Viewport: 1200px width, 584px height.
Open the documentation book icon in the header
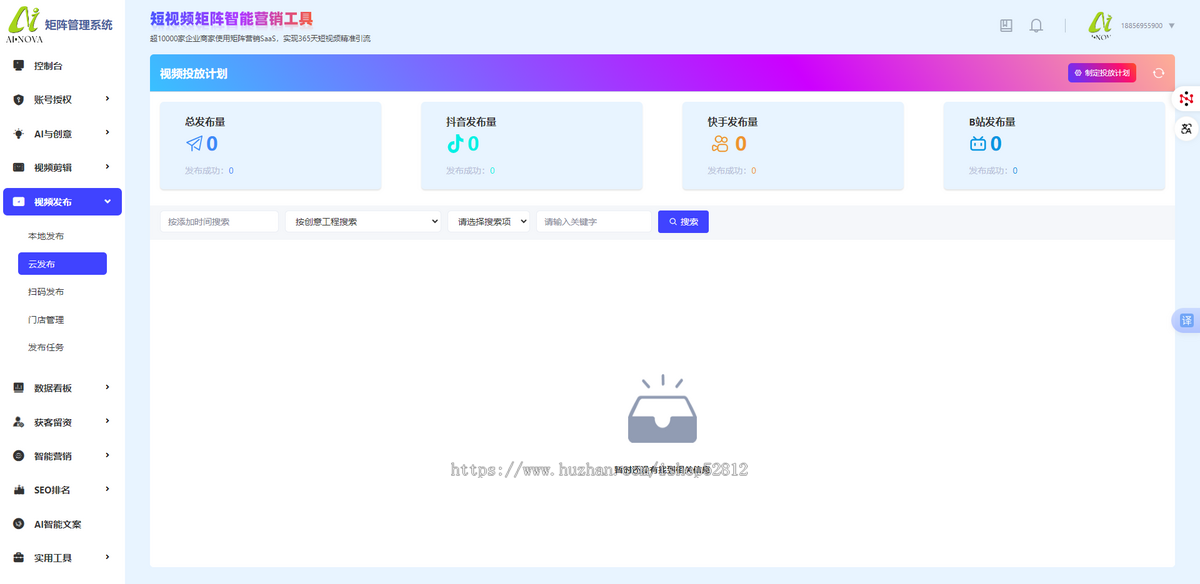pos(1006,26)
